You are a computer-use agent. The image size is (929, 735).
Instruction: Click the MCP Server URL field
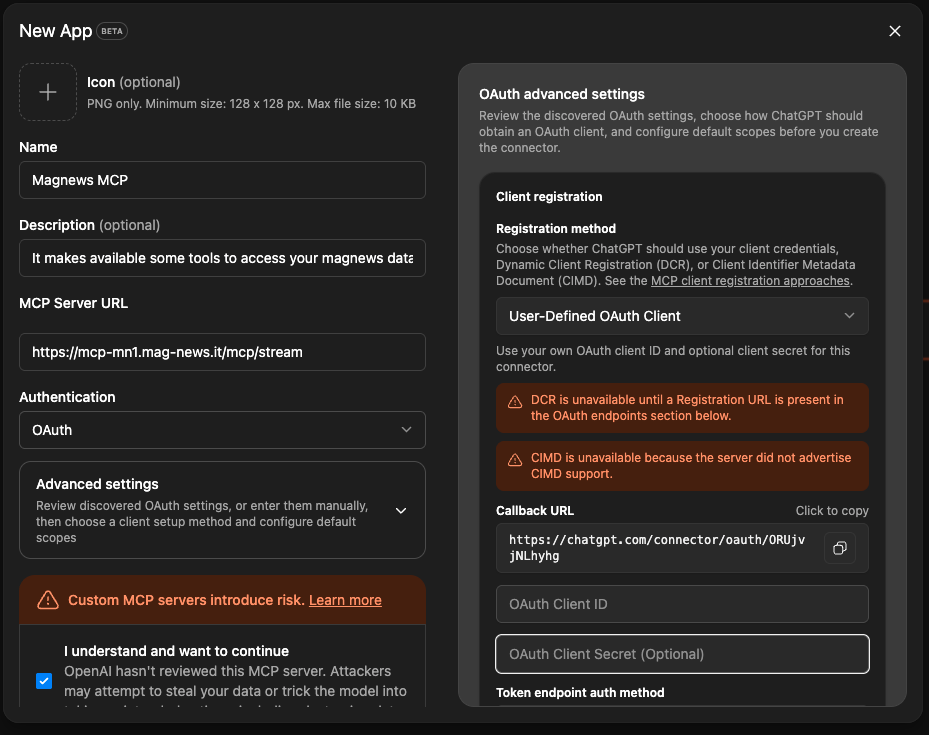coord(222,352)
